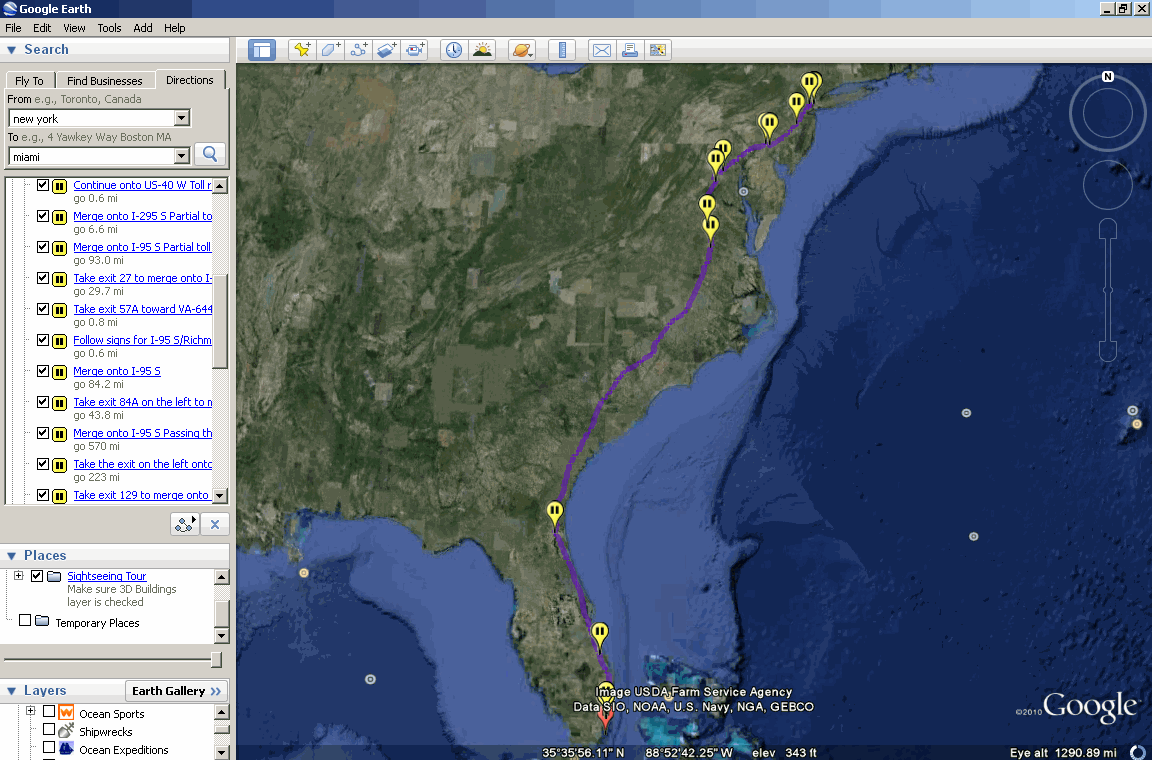This screenshot has width=1152, height=760.
Task: Click View in Google Maps icon
Action: [658, 50]
